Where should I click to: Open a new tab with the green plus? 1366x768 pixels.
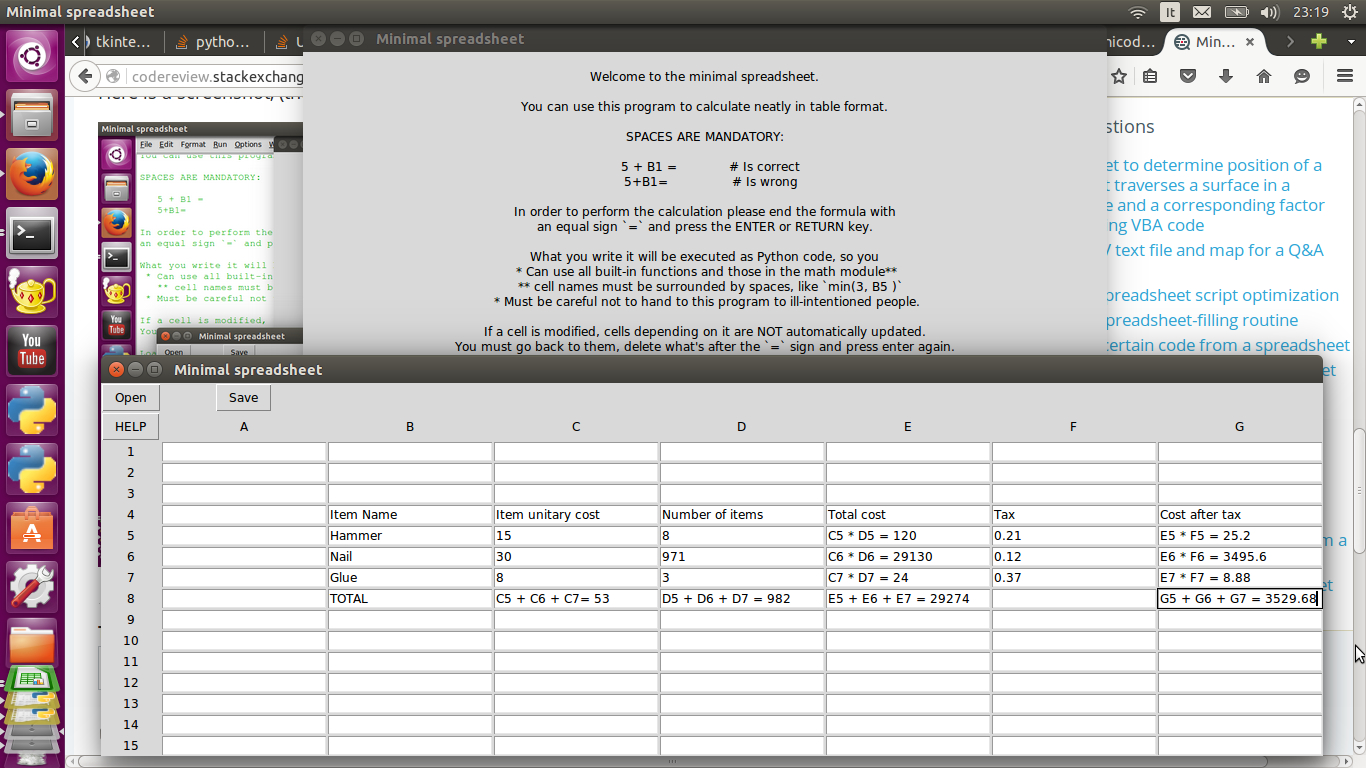[1318, 41]
